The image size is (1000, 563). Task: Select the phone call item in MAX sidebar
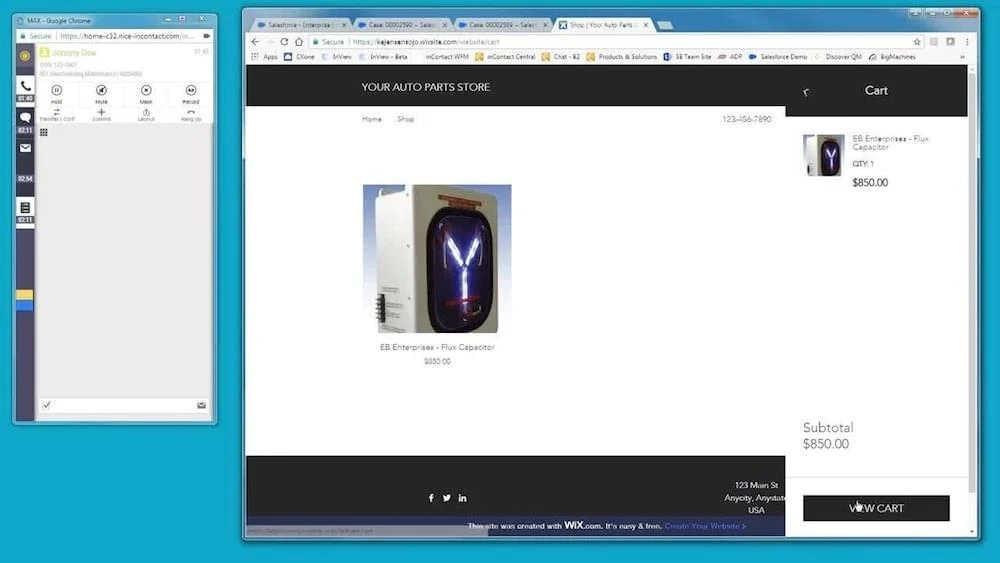click(25, 90)
